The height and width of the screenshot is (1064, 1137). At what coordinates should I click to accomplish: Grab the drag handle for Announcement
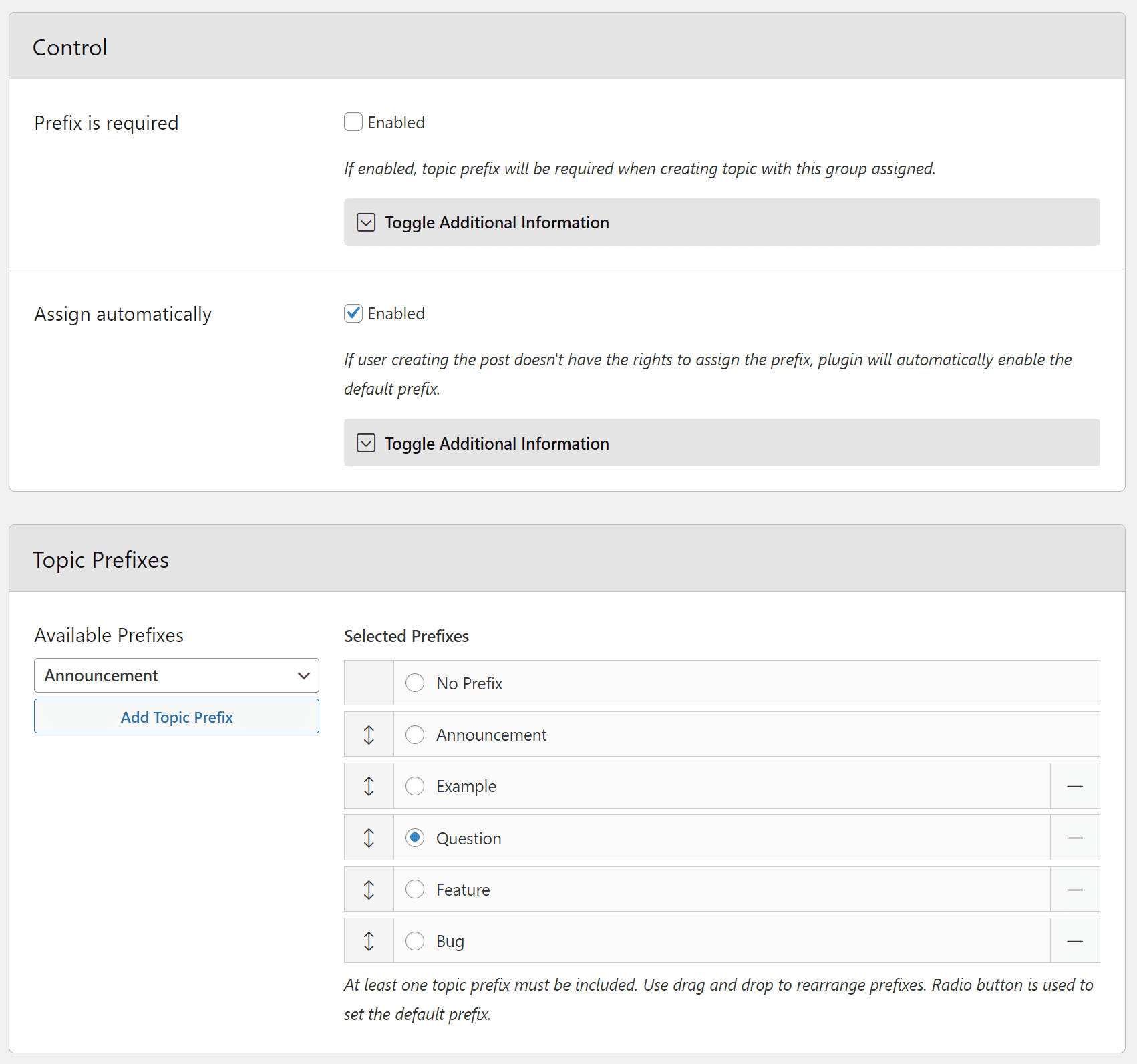pyautogui.click(x=369, y=735)
